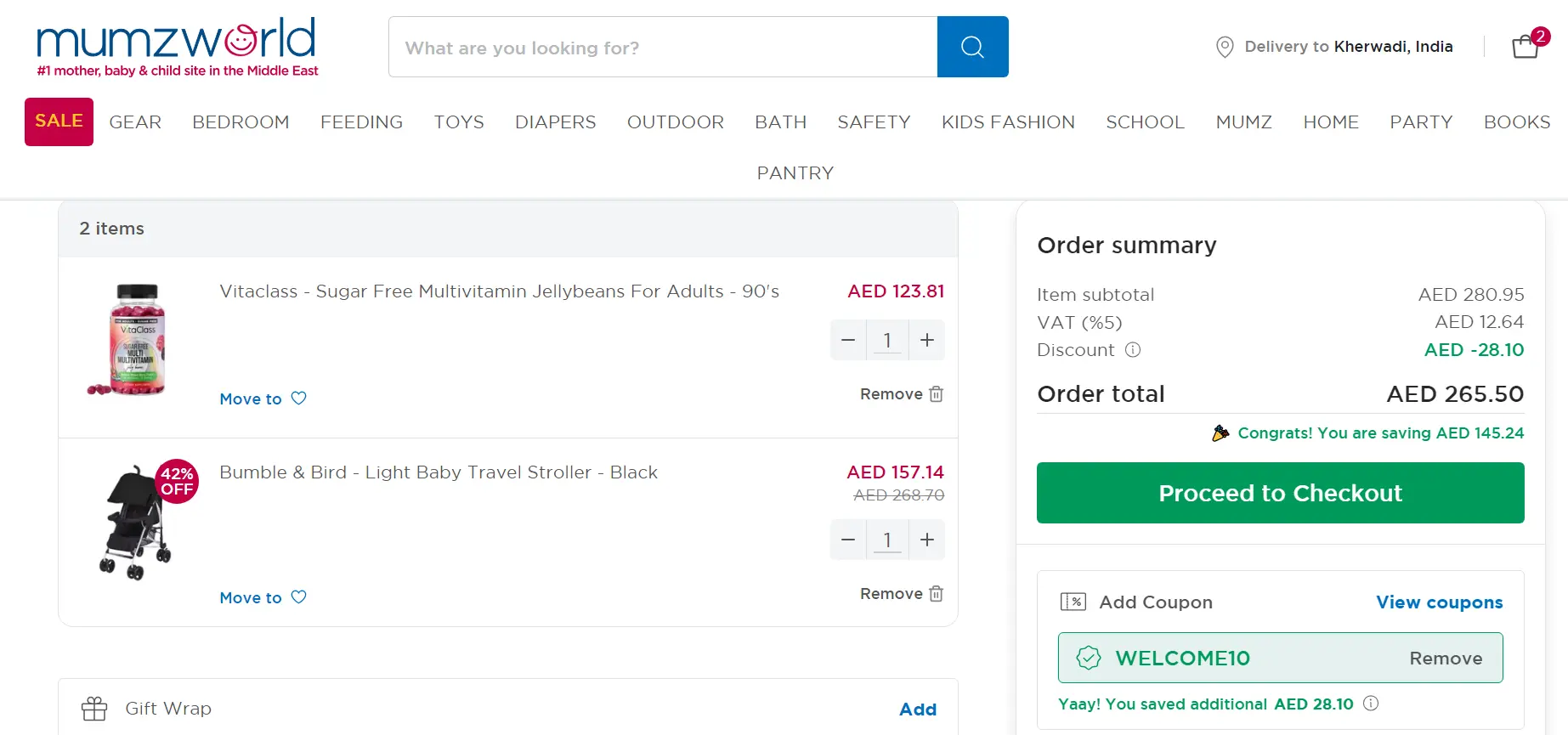The height and width of the screenshot is (735, 1568).
Task: Click Add for Gift Wrap
Action: coord(918,709)
